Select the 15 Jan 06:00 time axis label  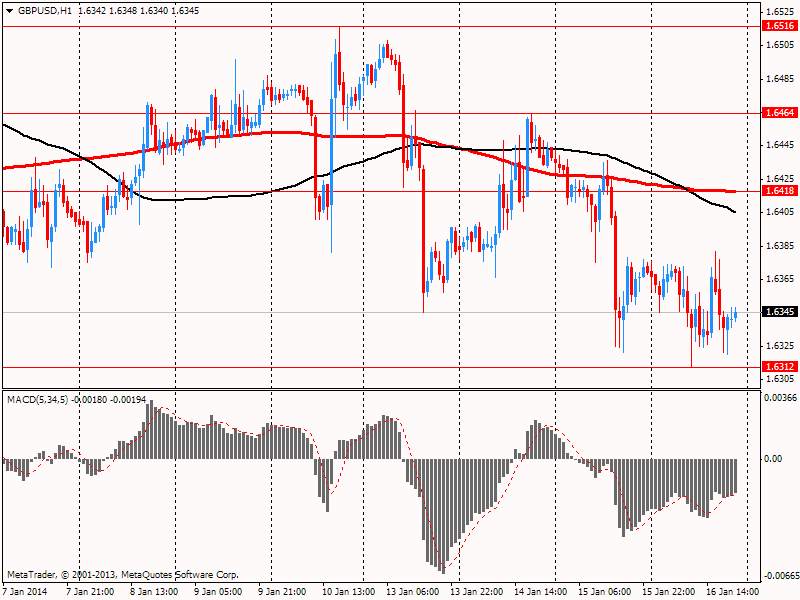tap(605, 592)
